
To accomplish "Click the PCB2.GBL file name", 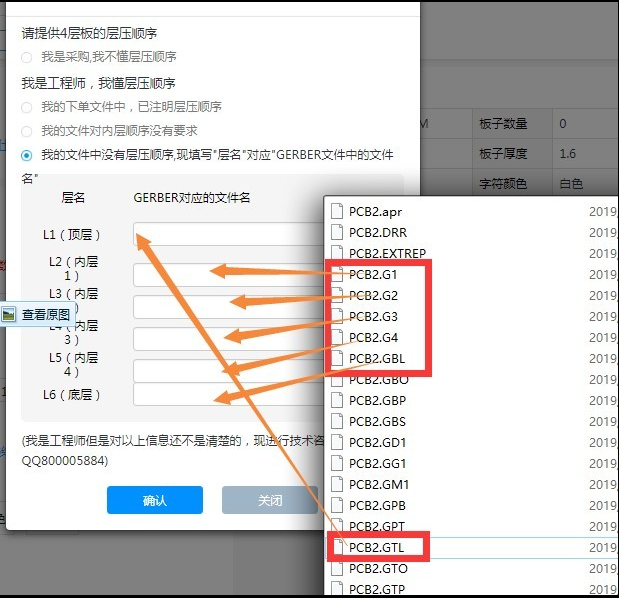I will tap(377, 358).
